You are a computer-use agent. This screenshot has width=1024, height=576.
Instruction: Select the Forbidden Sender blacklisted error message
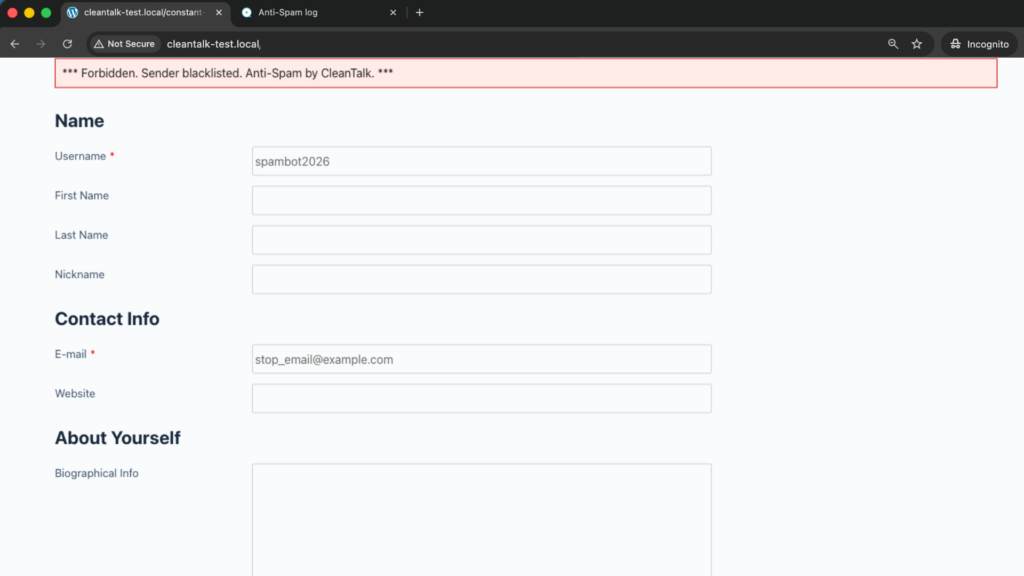[x=526, y=73]
